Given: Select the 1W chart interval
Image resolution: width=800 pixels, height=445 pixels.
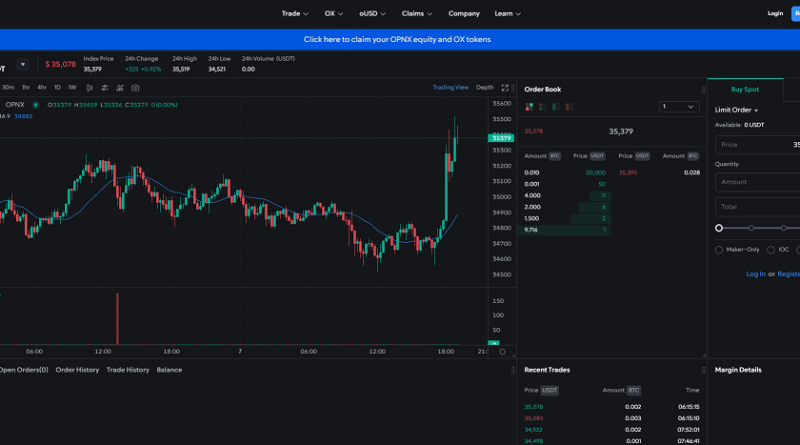Looking at the screenshot, I should click(72, 88).
